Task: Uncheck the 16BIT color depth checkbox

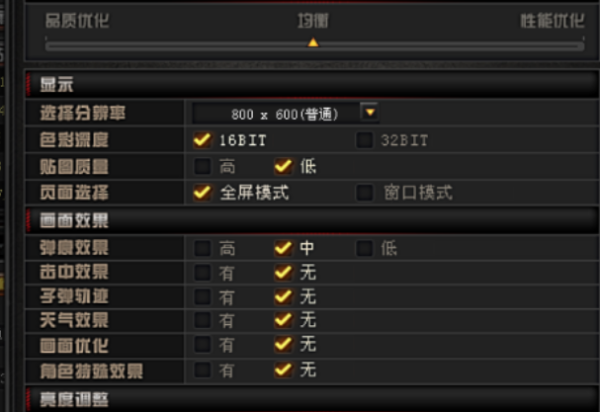Action: [x=202, y=140]
